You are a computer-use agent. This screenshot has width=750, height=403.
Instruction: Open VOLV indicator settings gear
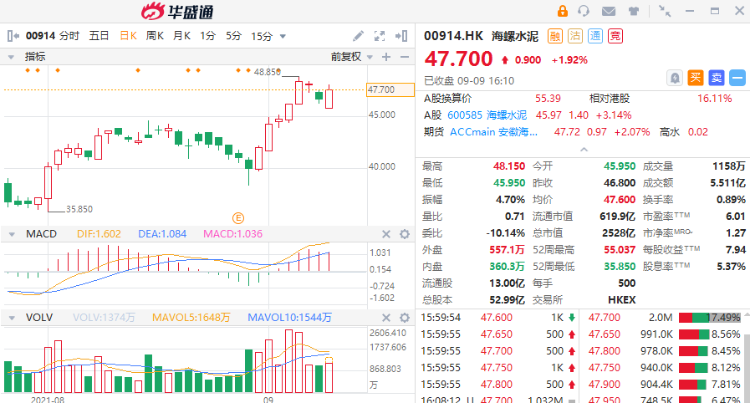(x=405, y=317)
